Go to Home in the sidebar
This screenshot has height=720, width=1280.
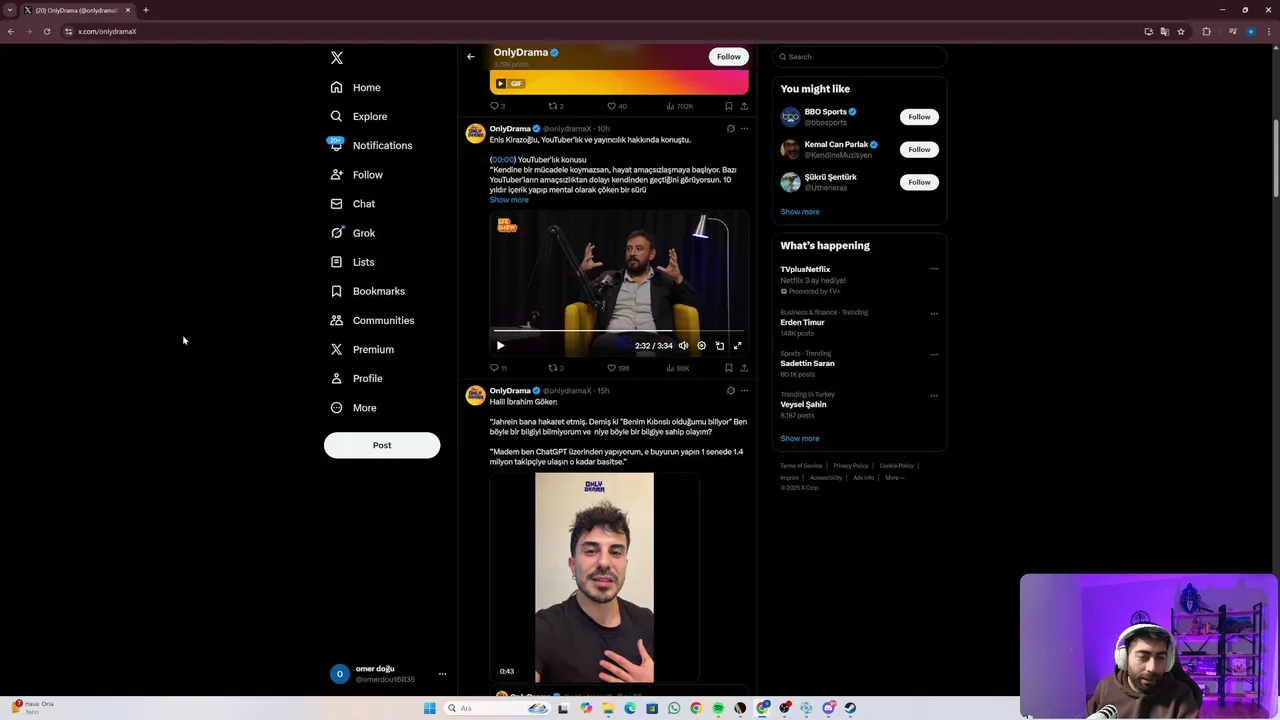(356, 87)
